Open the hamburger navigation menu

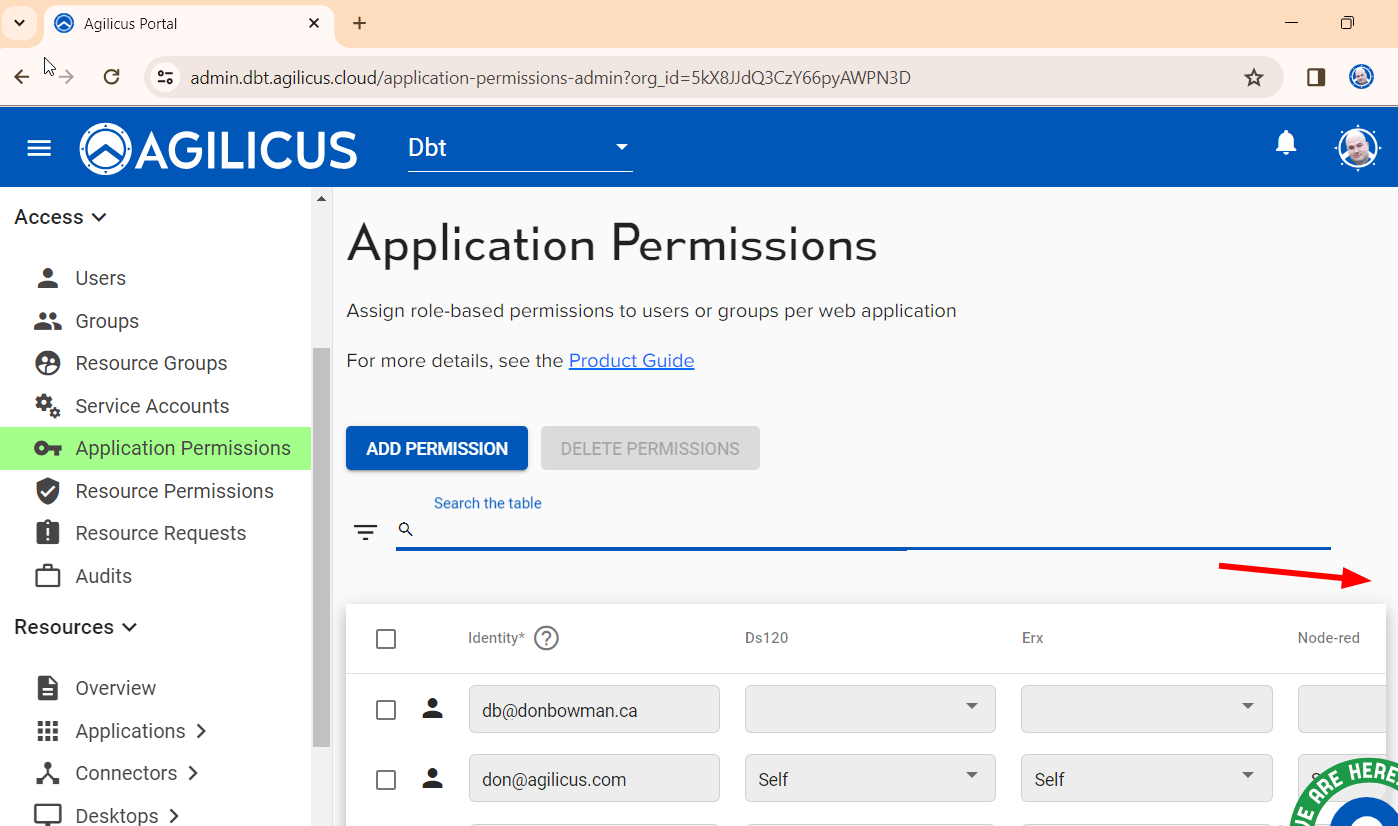[39, 148]
